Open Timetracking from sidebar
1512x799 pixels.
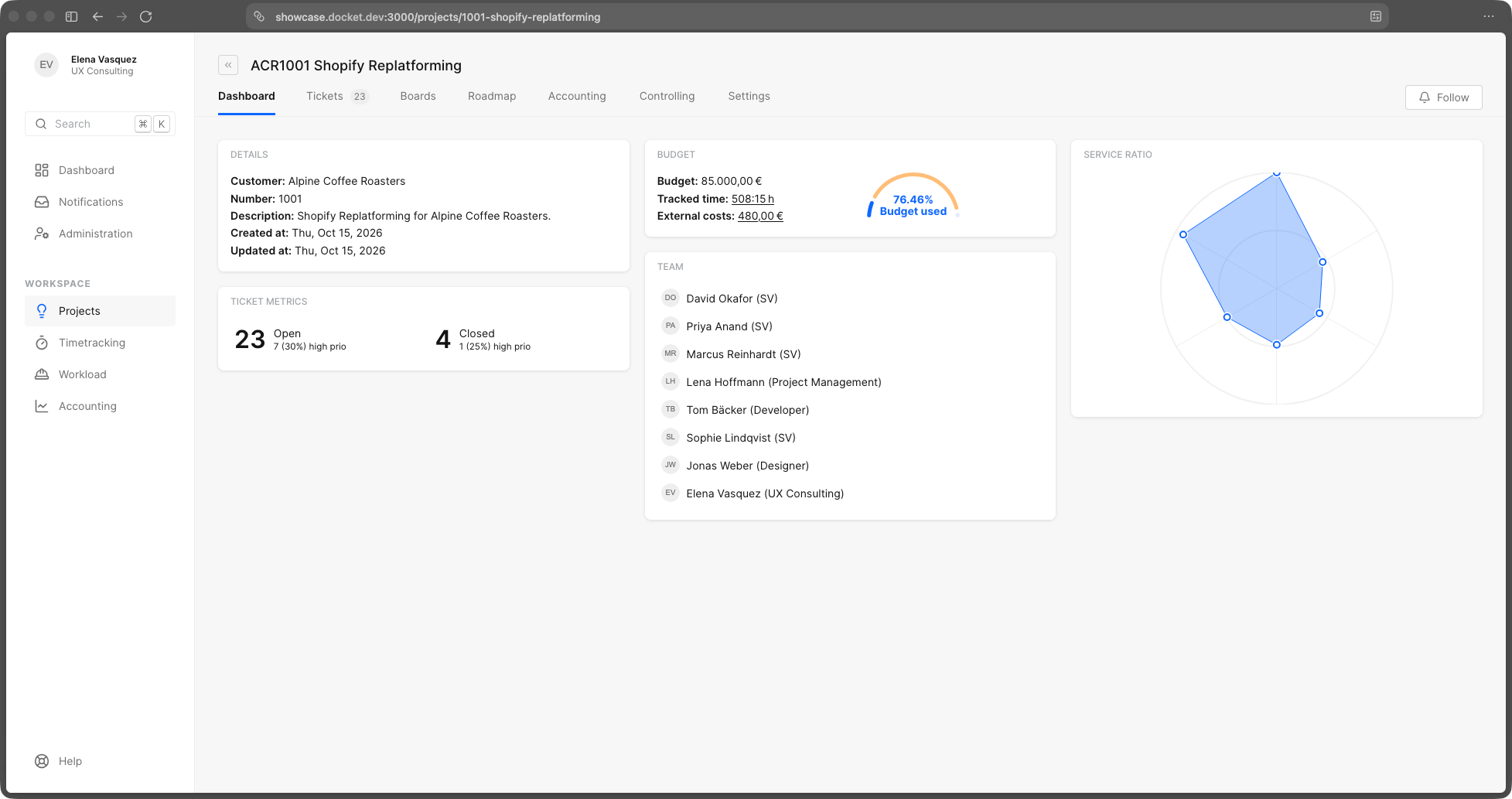click(x=100, y=343)
